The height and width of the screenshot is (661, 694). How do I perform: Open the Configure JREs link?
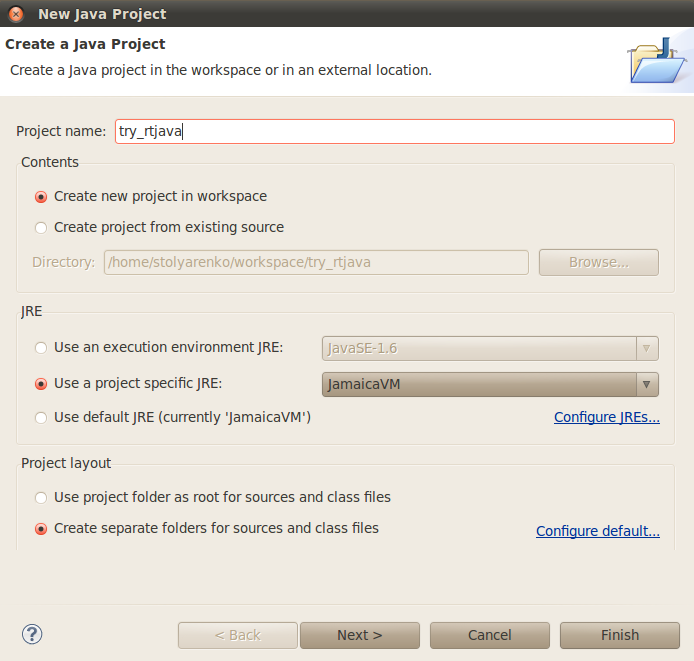tap(607, 417)
